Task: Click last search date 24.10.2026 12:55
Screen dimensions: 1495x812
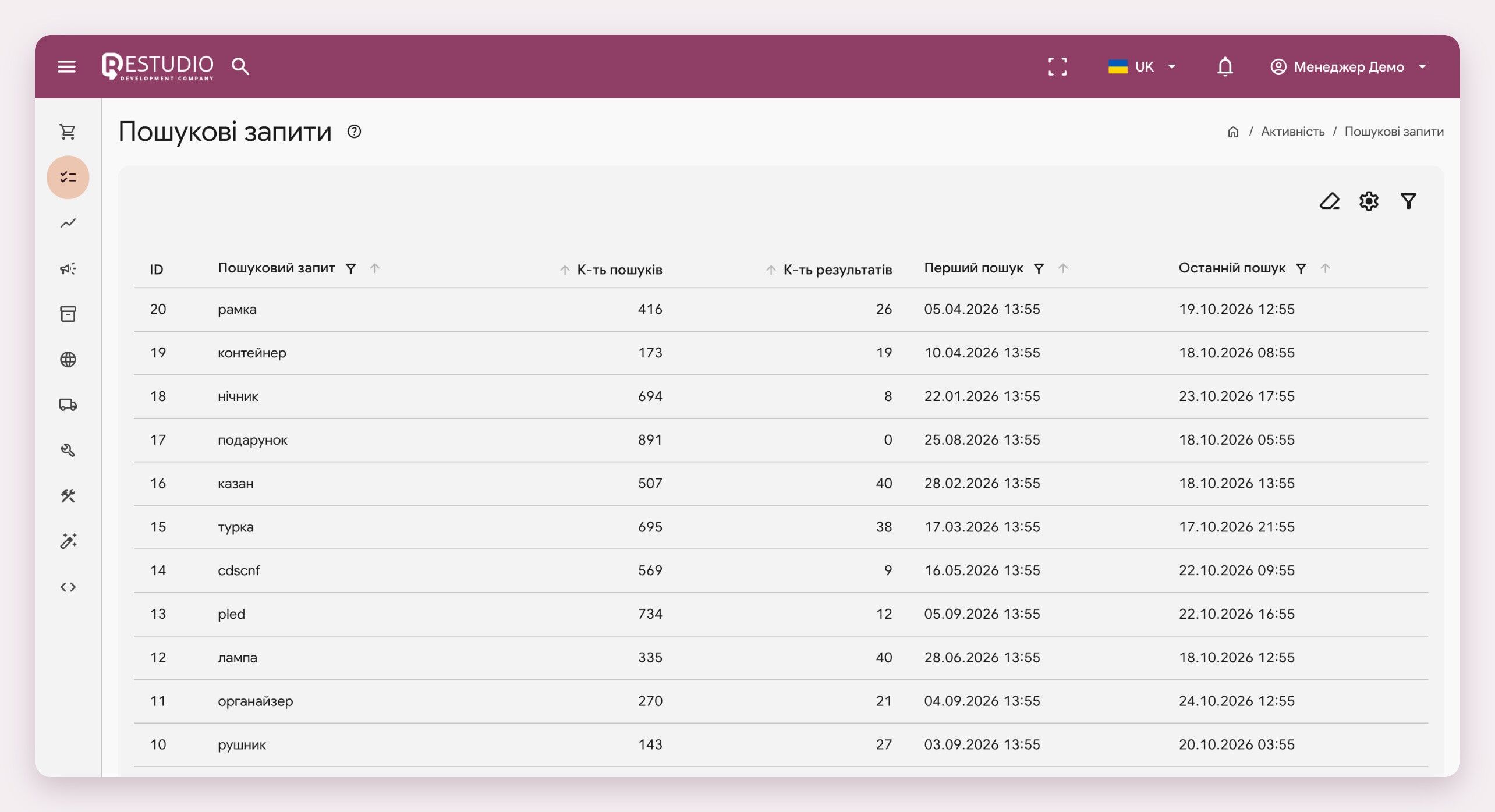Action: point(1237,701)
